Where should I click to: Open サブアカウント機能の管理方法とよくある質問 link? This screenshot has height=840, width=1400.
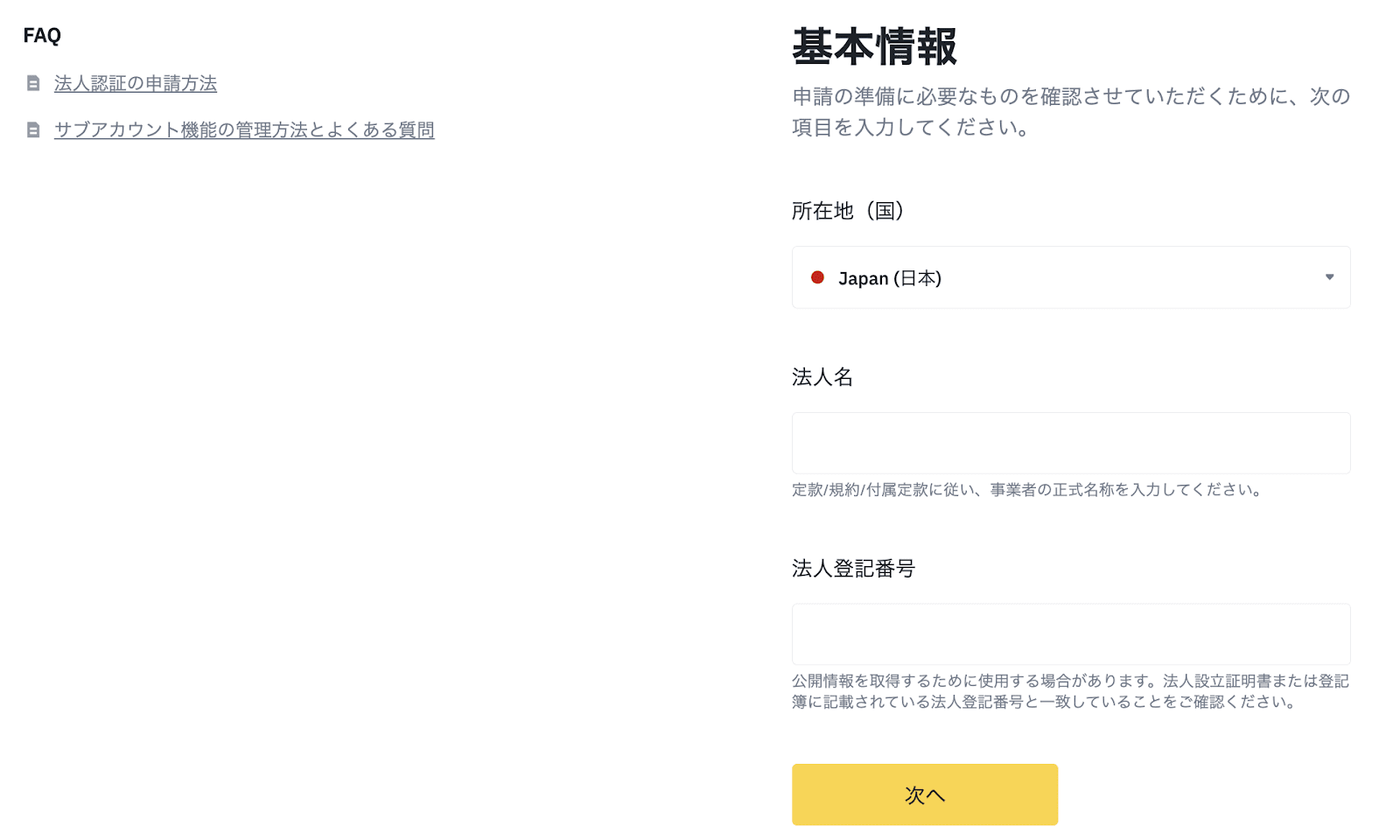[244, 130]
